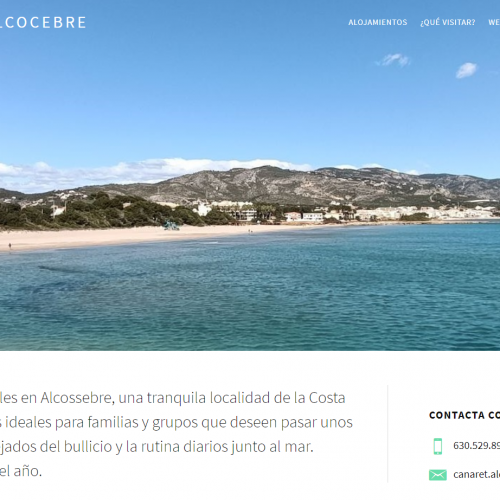The image size is (500, 500).
Task: Open the canaret email address link
Action: tap(476, 474)
